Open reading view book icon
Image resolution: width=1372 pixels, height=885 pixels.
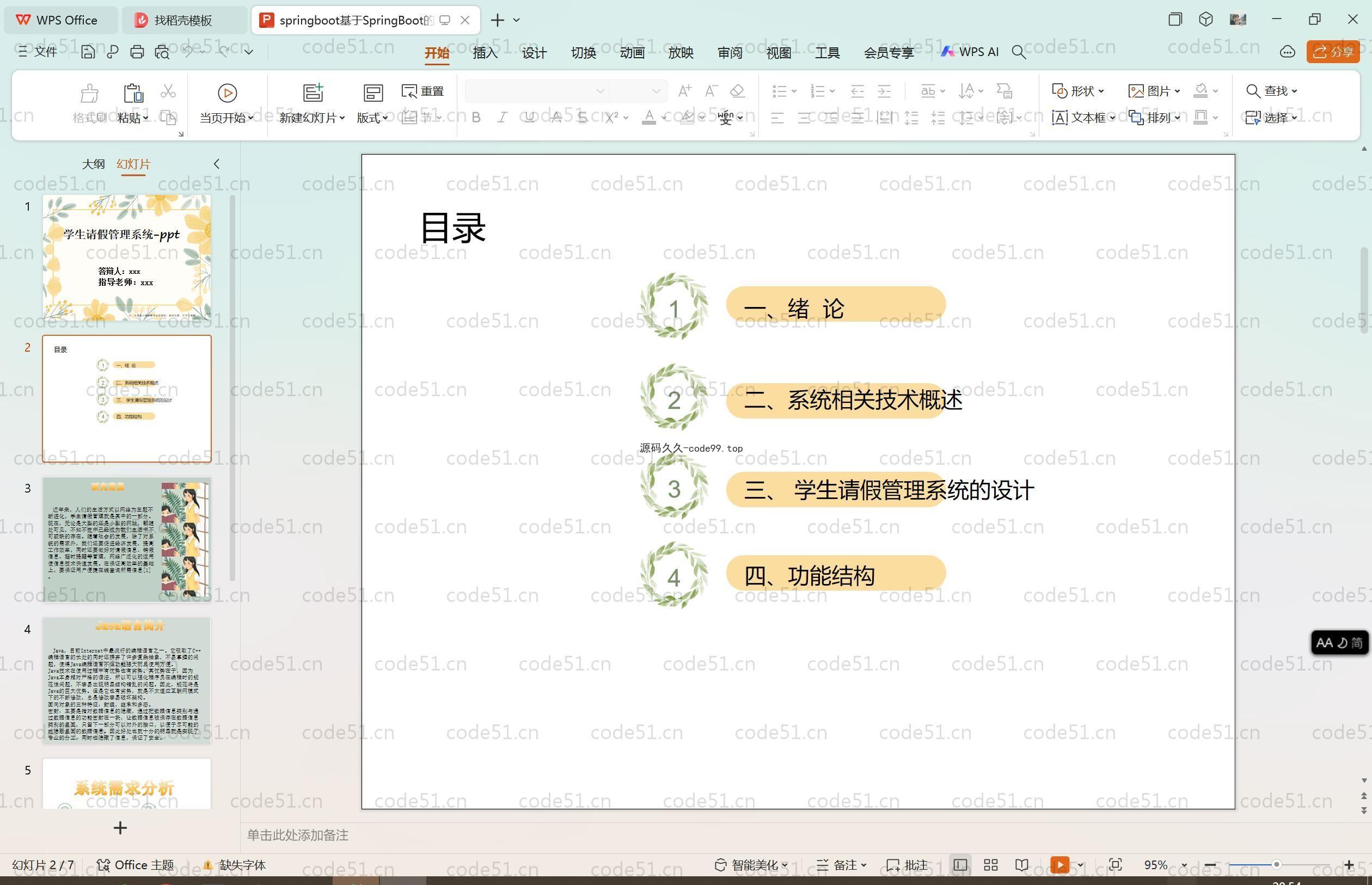click(x=1021, y=865)
